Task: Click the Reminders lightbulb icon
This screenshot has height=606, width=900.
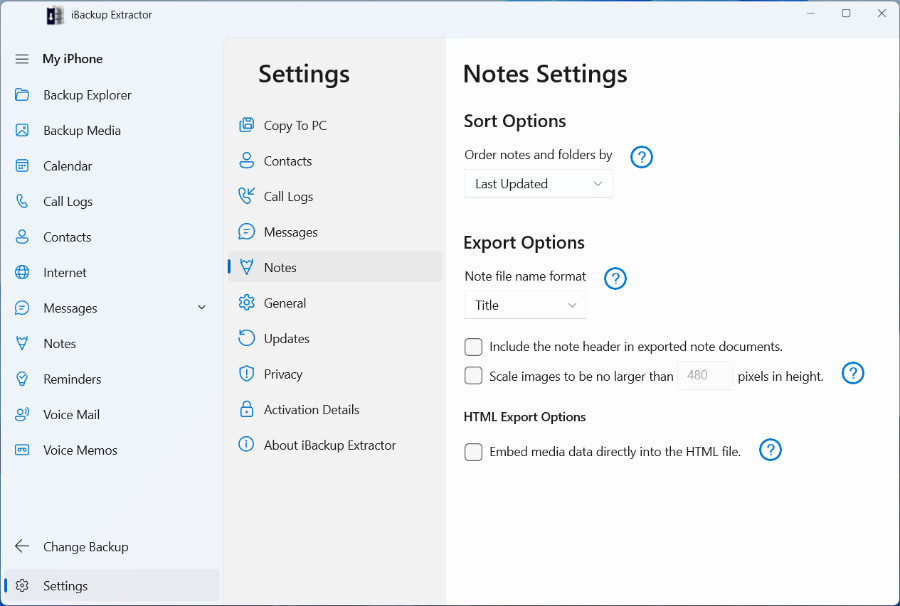Action: 22,379
